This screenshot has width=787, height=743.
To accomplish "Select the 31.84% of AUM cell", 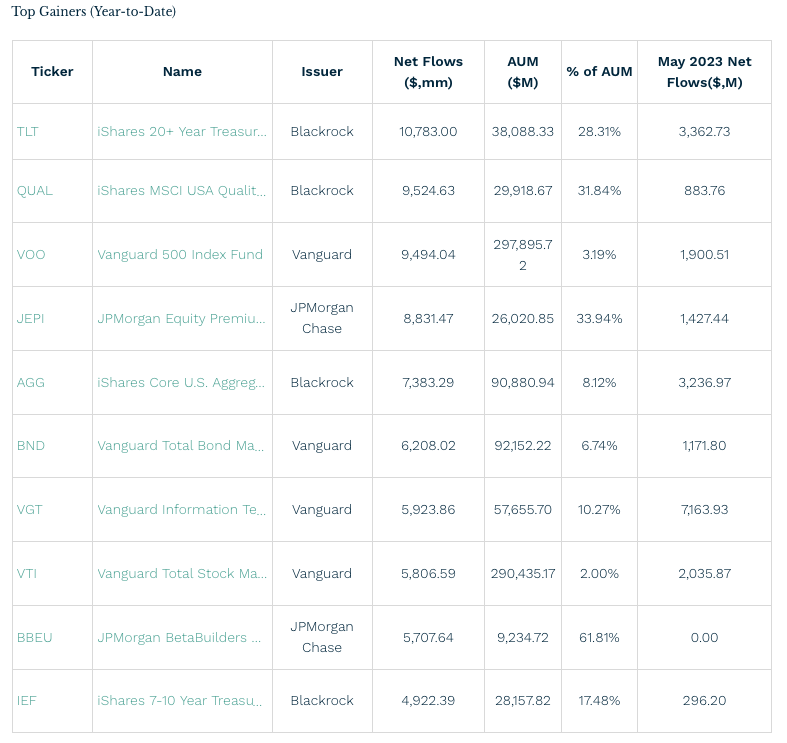I will tap(599, 191).
